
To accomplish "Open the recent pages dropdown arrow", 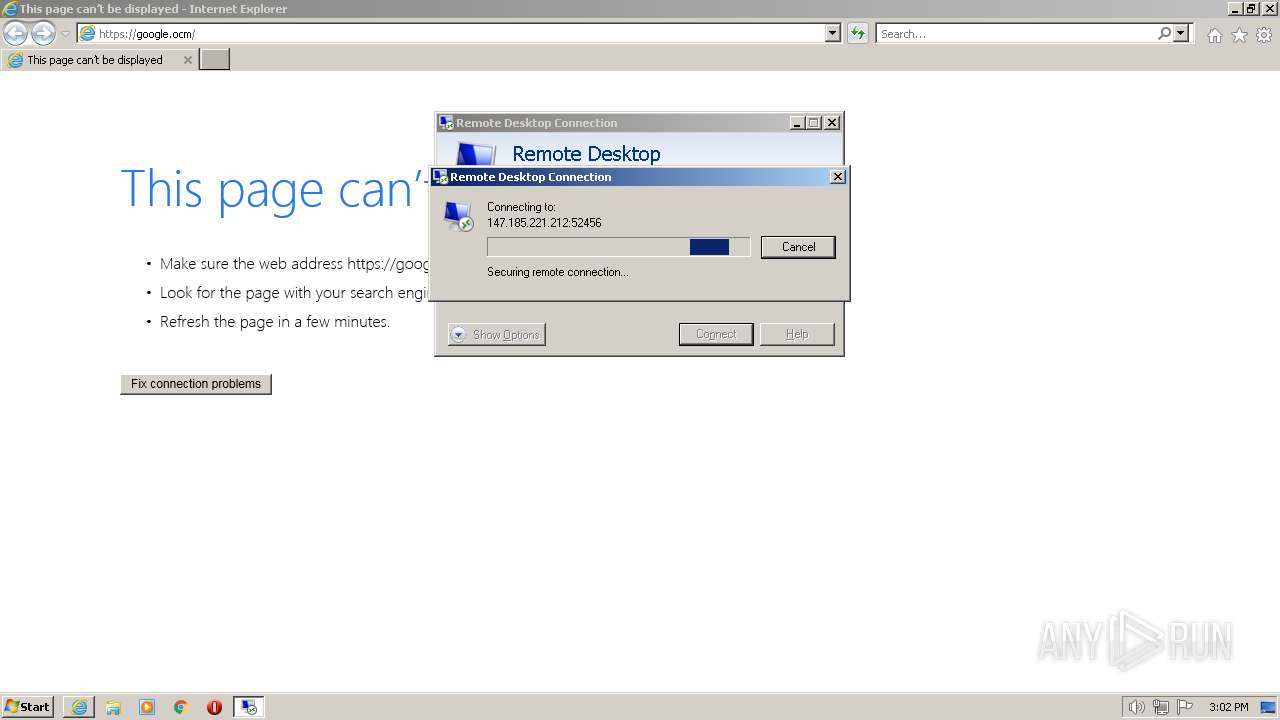I will click(x=65, y=34).
